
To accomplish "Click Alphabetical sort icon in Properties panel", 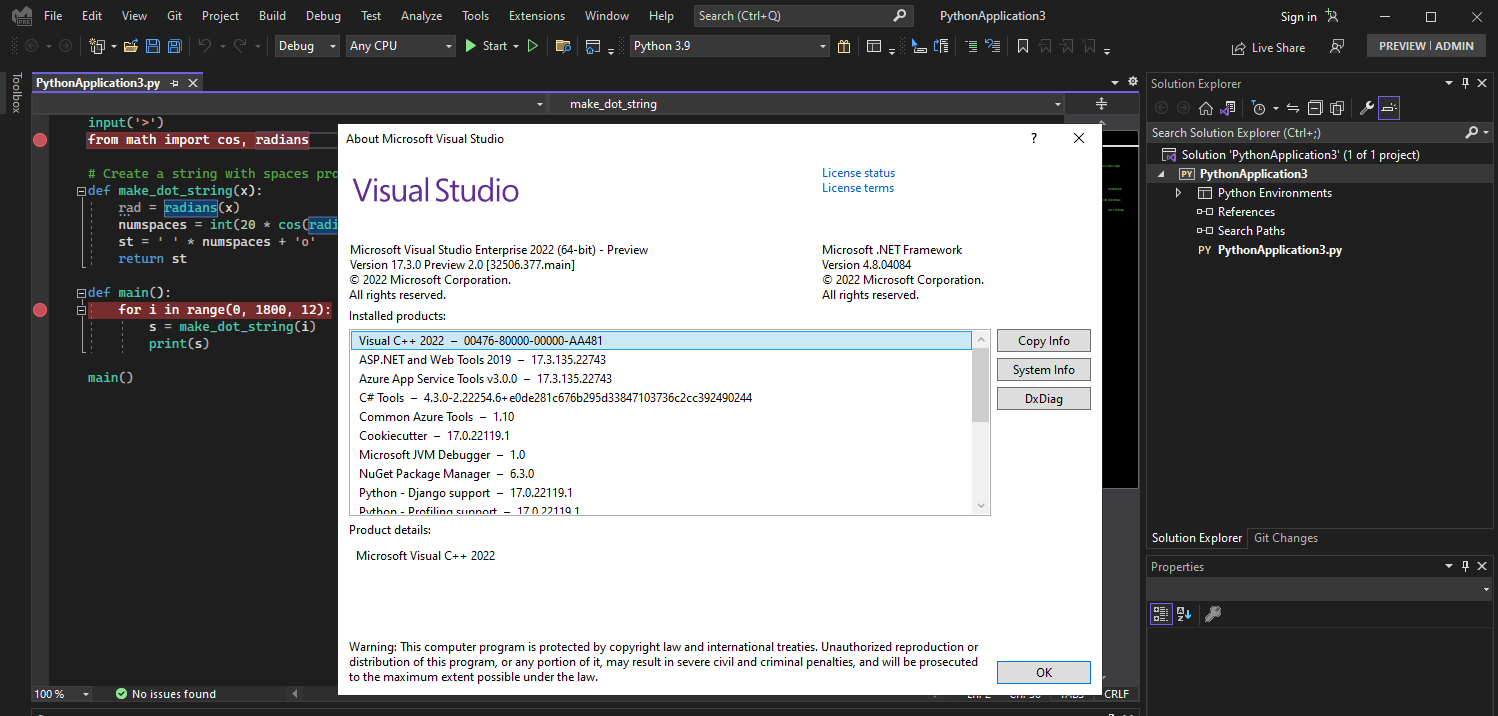I will 1183,614.
